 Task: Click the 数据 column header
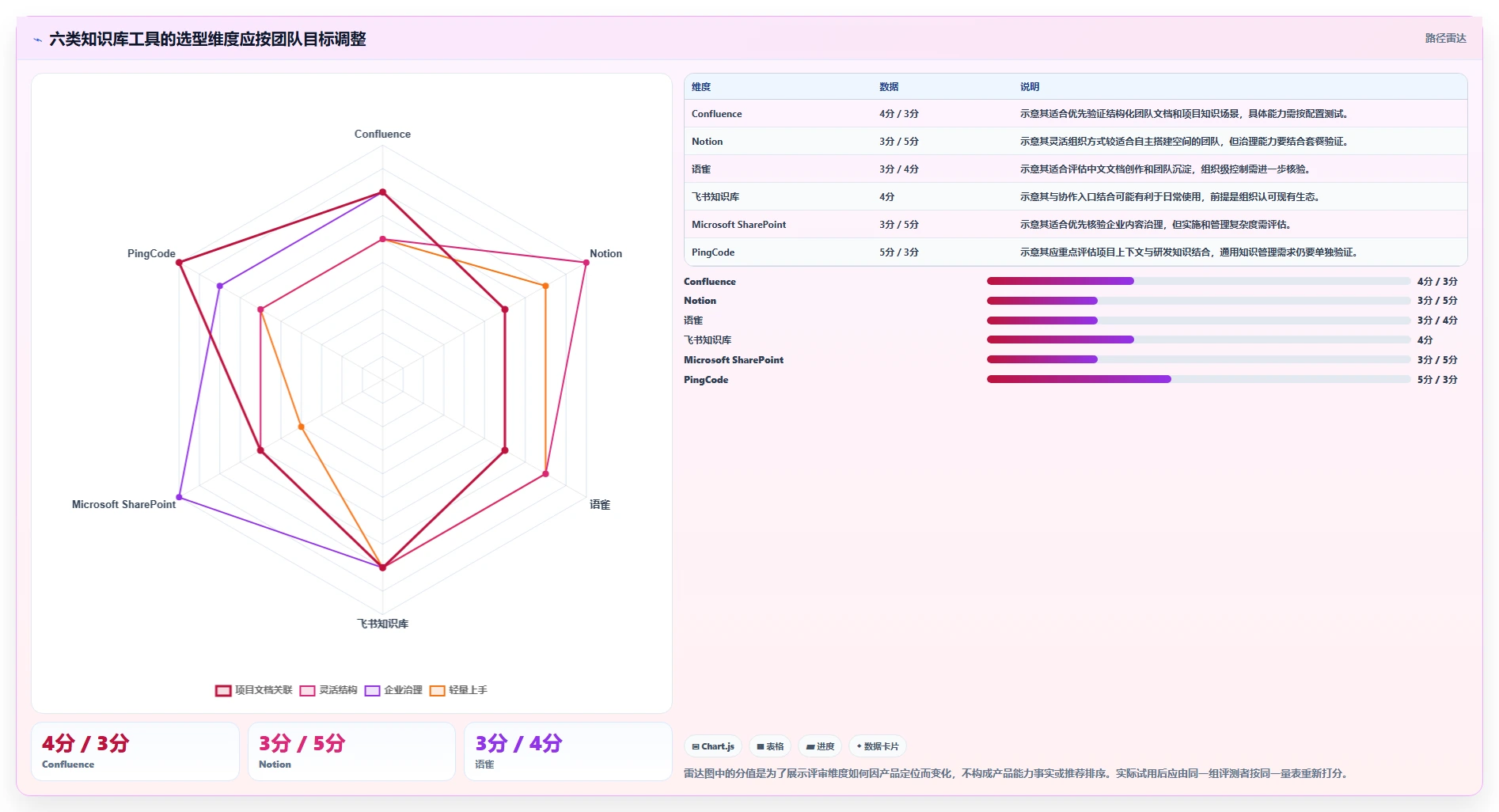click(x=889, y=87)
